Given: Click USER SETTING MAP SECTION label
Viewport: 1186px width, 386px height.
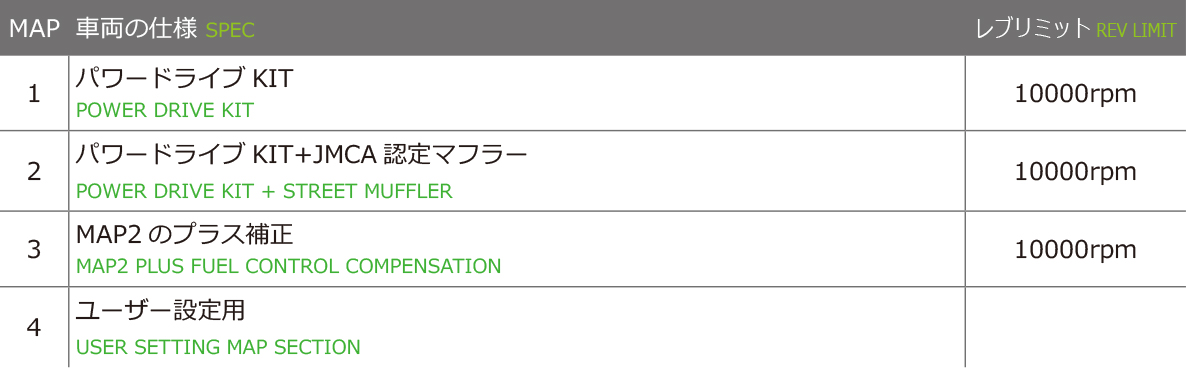Looking at the screenshot, I should [x=219, y=347].
